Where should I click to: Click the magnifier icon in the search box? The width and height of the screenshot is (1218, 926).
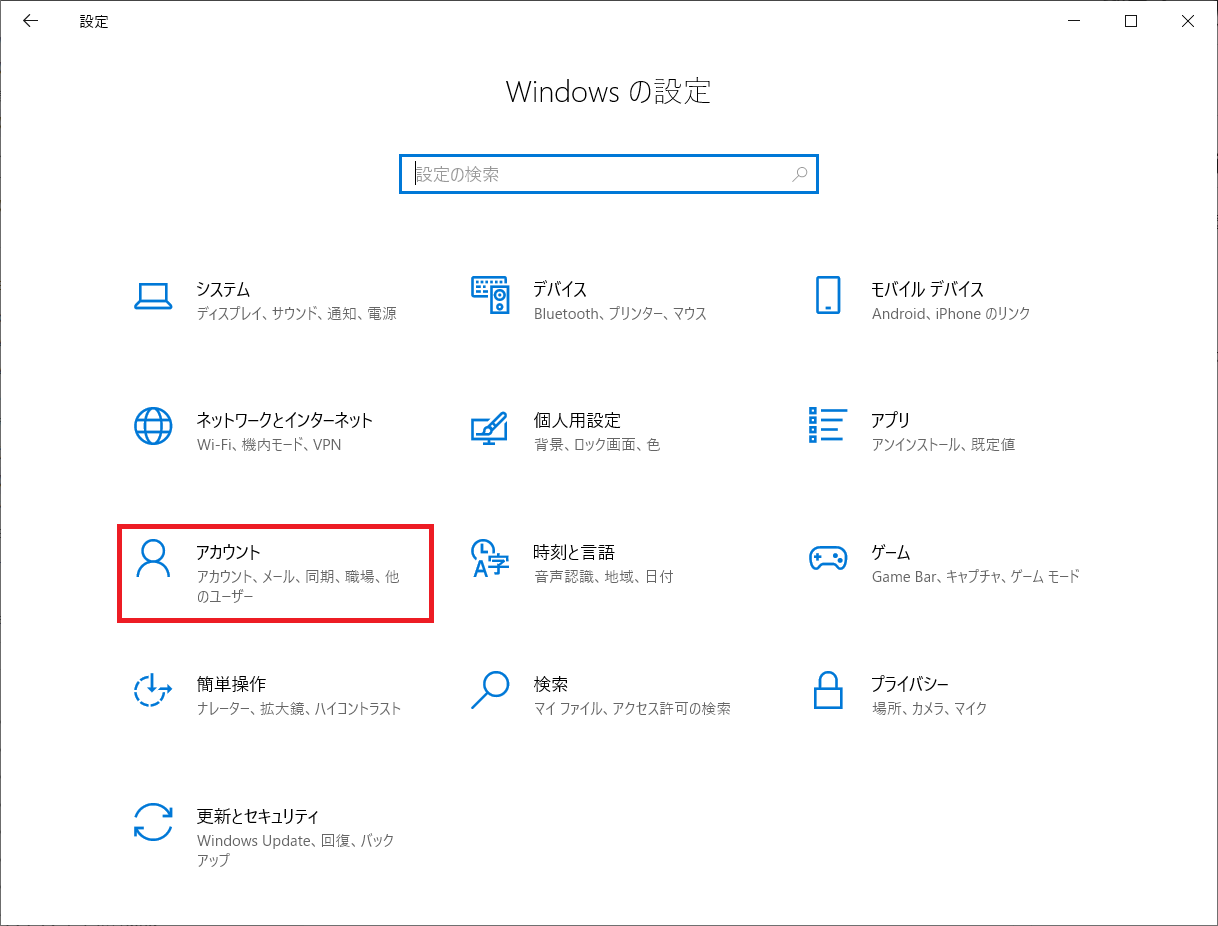click(800, 174)
